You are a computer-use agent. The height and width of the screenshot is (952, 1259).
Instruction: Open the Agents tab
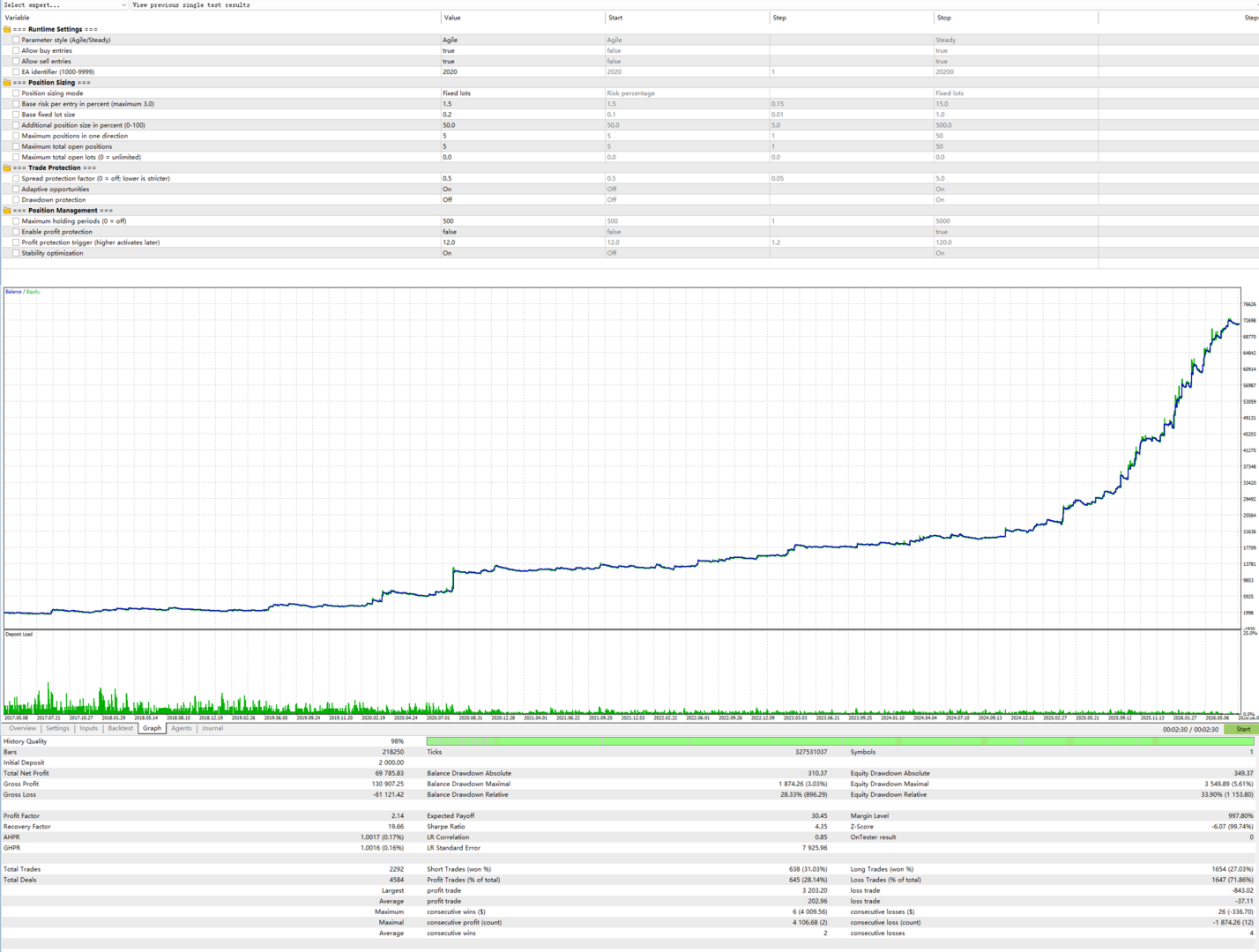click(182, 728)
